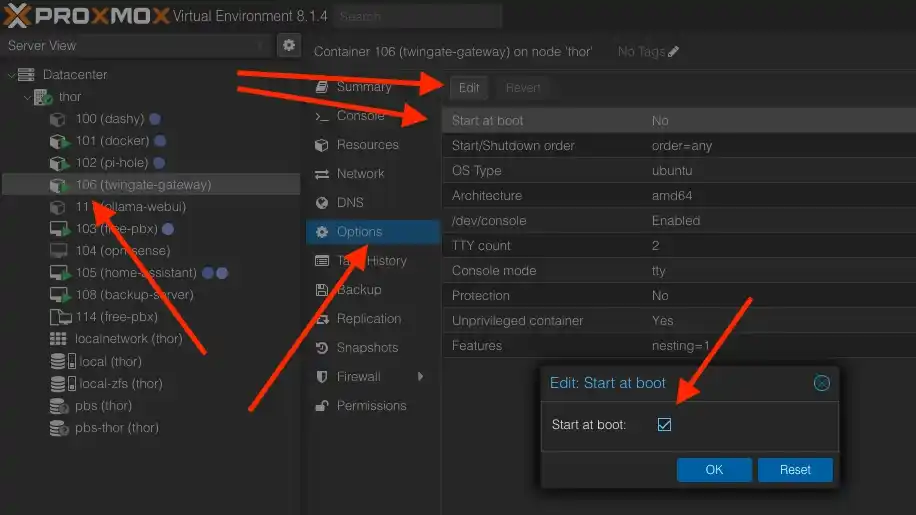Click the Options gear icon
Viewport: 916px width, 515px height.
321,232
